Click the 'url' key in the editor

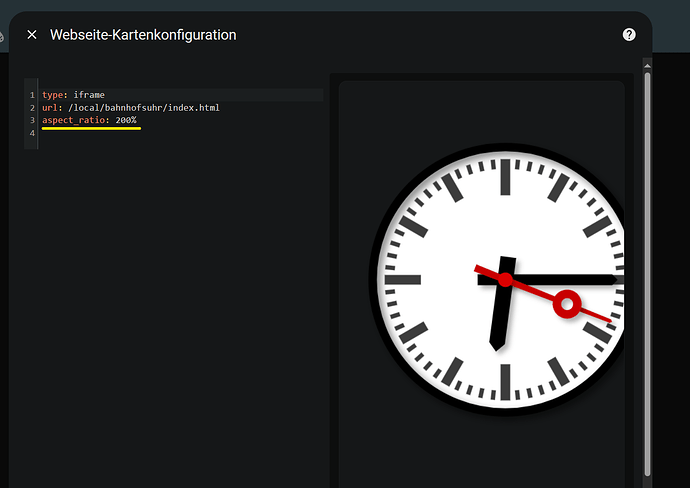click(x=49, y=107)
